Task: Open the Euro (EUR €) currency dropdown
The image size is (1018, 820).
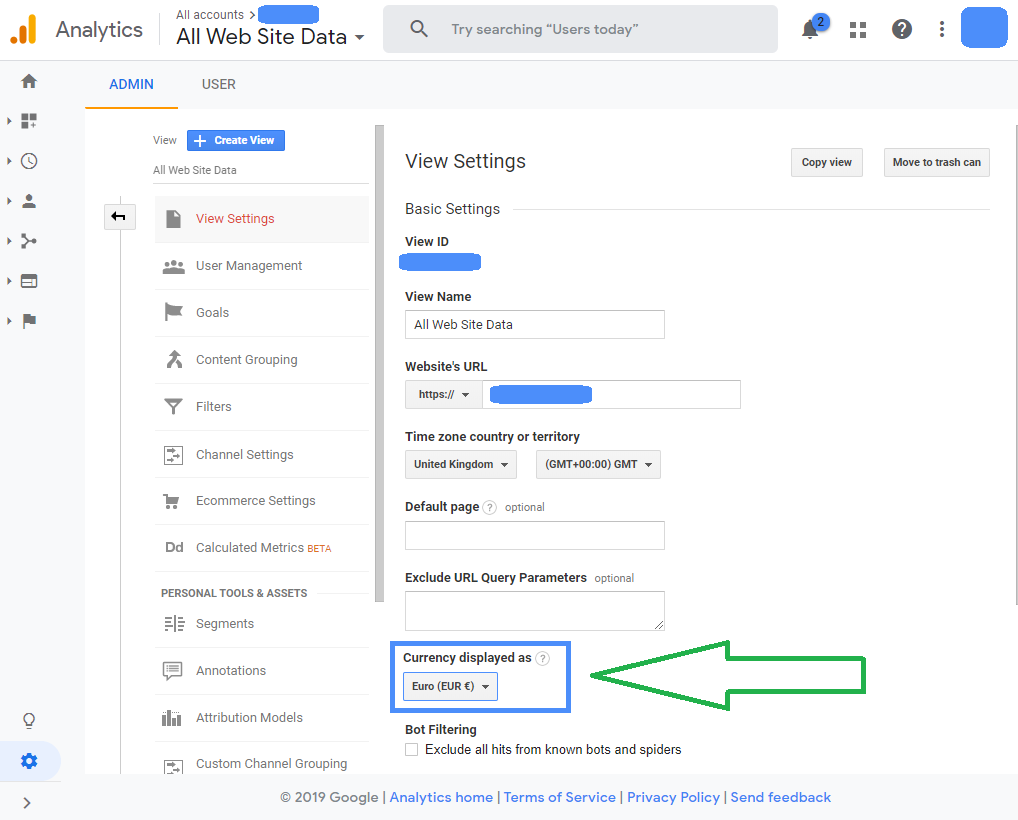Action: (450, 686)
